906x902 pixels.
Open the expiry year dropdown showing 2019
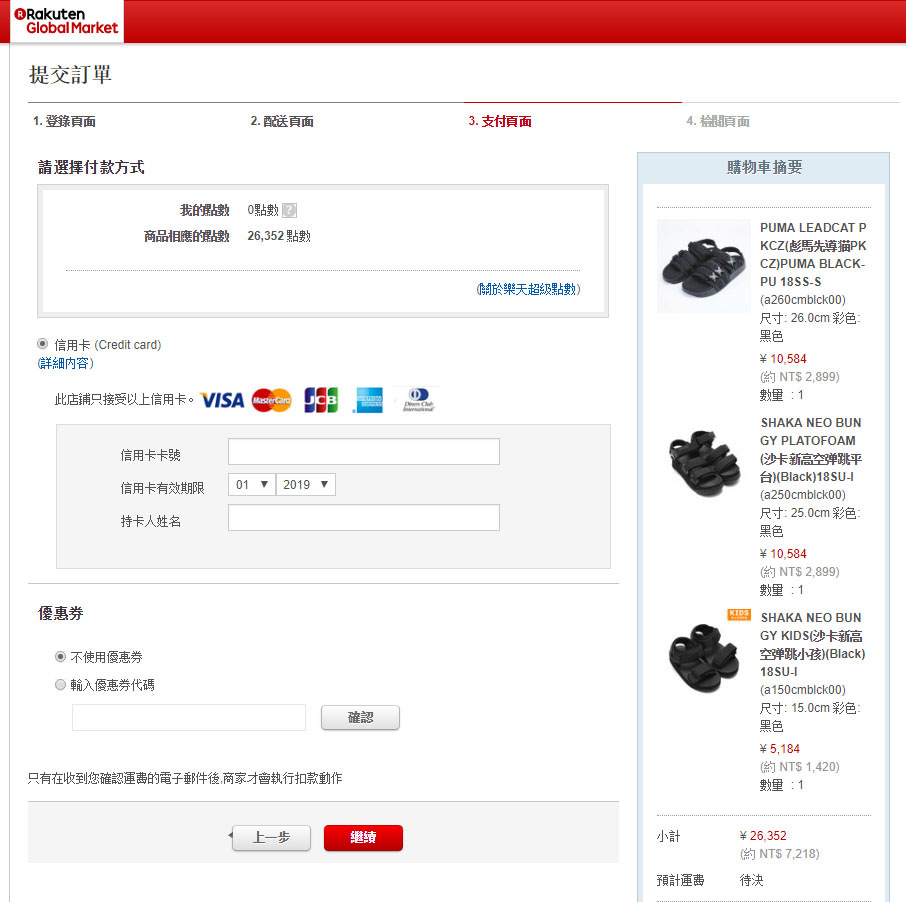click(306, 485)
